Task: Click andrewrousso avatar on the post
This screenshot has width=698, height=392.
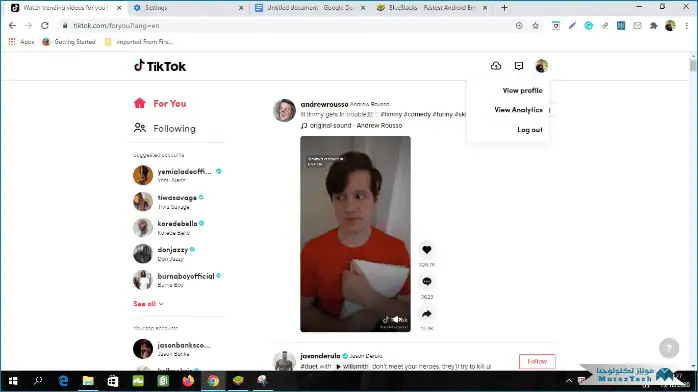Action: click(x=284, y=110)
